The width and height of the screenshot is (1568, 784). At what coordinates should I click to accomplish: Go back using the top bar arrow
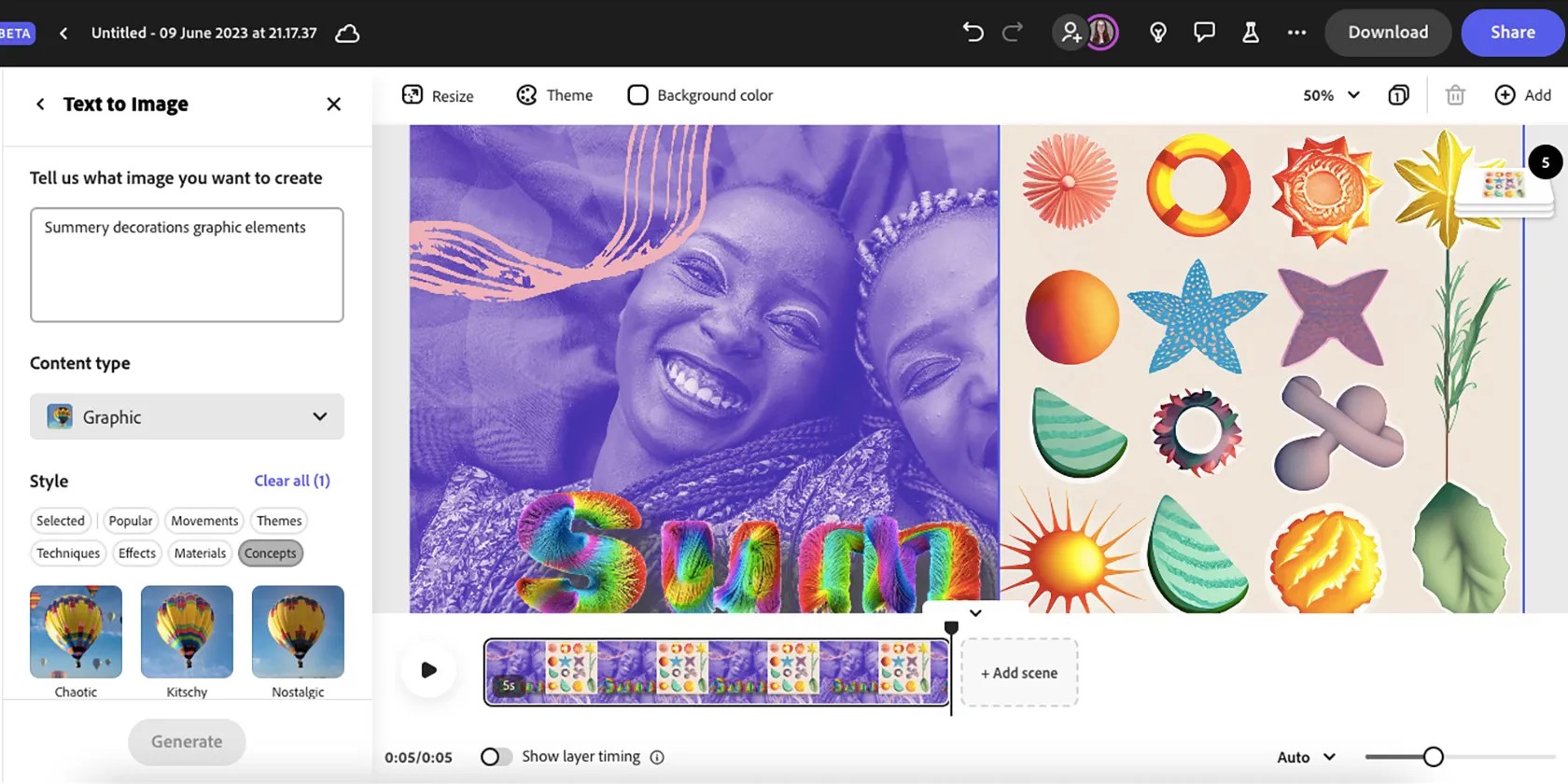[x=63, y=34]
